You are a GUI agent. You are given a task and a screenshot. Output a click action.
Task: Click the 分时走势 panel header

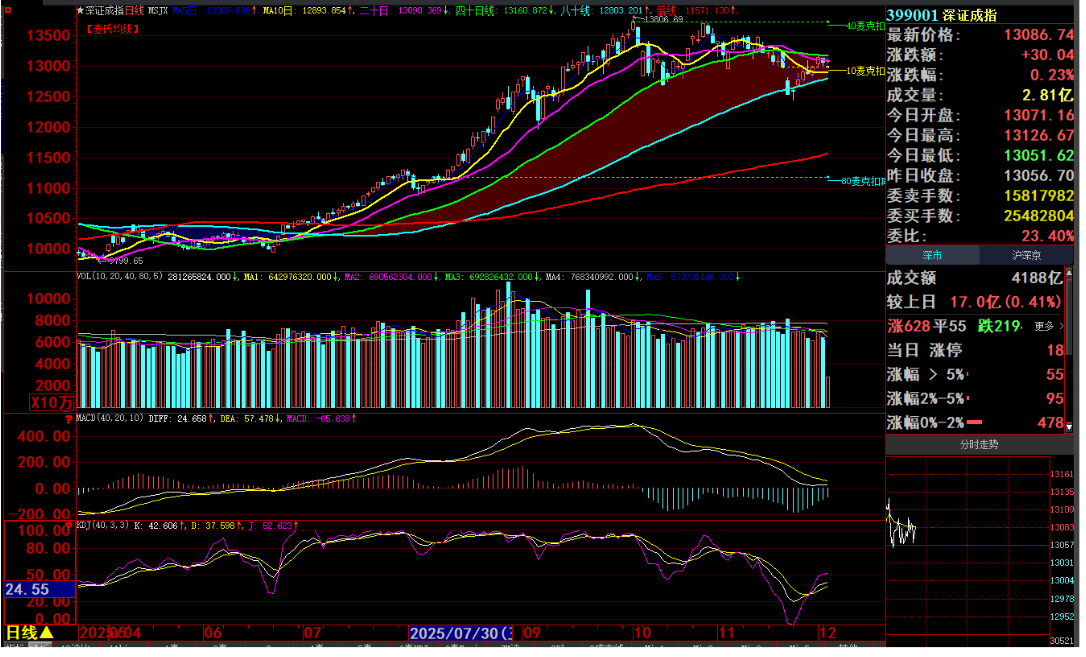click(978, 444)
